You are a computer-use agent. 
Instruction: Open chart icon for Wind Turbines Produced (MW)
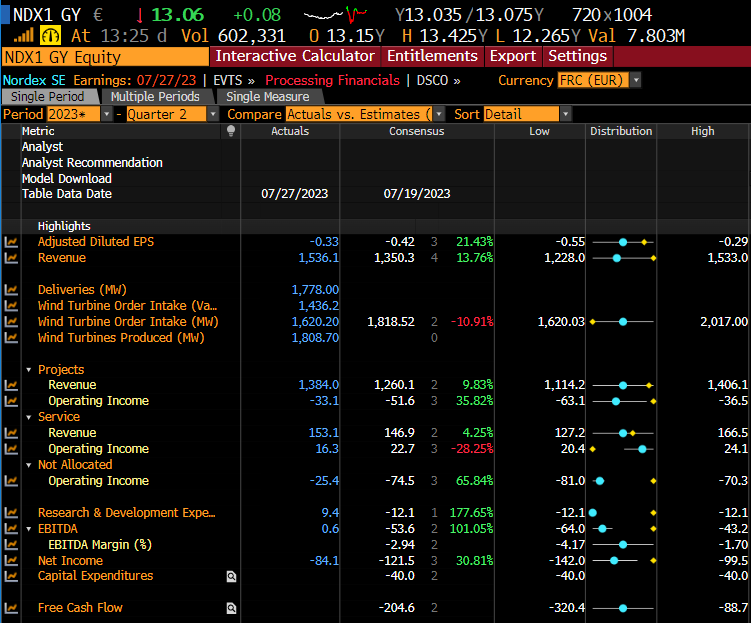[x=11, y=338]
